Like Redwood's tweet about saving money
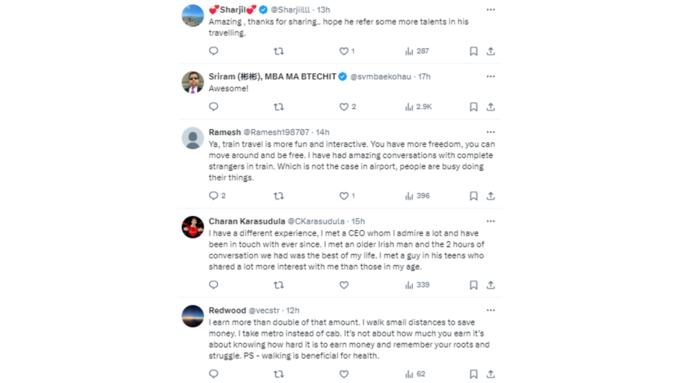 344,374
